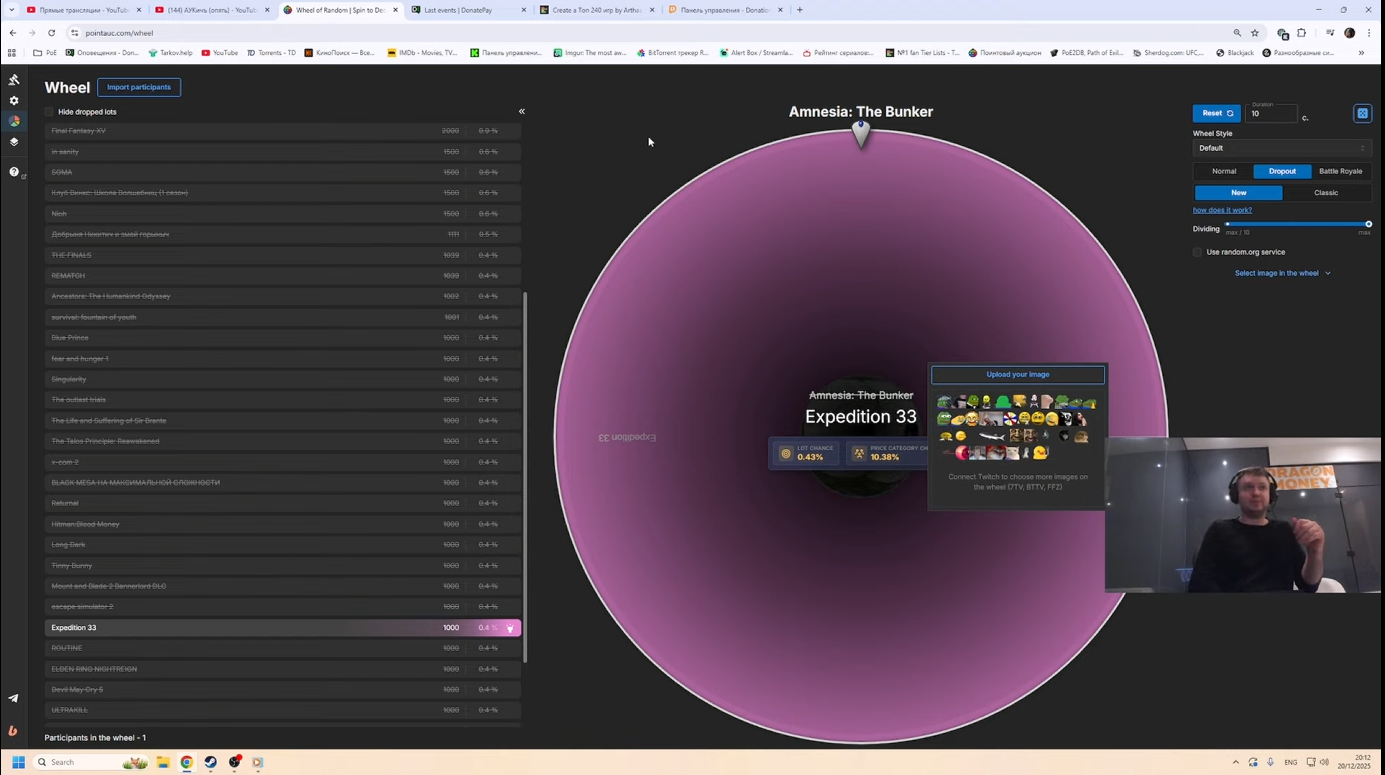Select the New dropout variant
Viewport: 1385px width, 775px height.
point(1238,193)
